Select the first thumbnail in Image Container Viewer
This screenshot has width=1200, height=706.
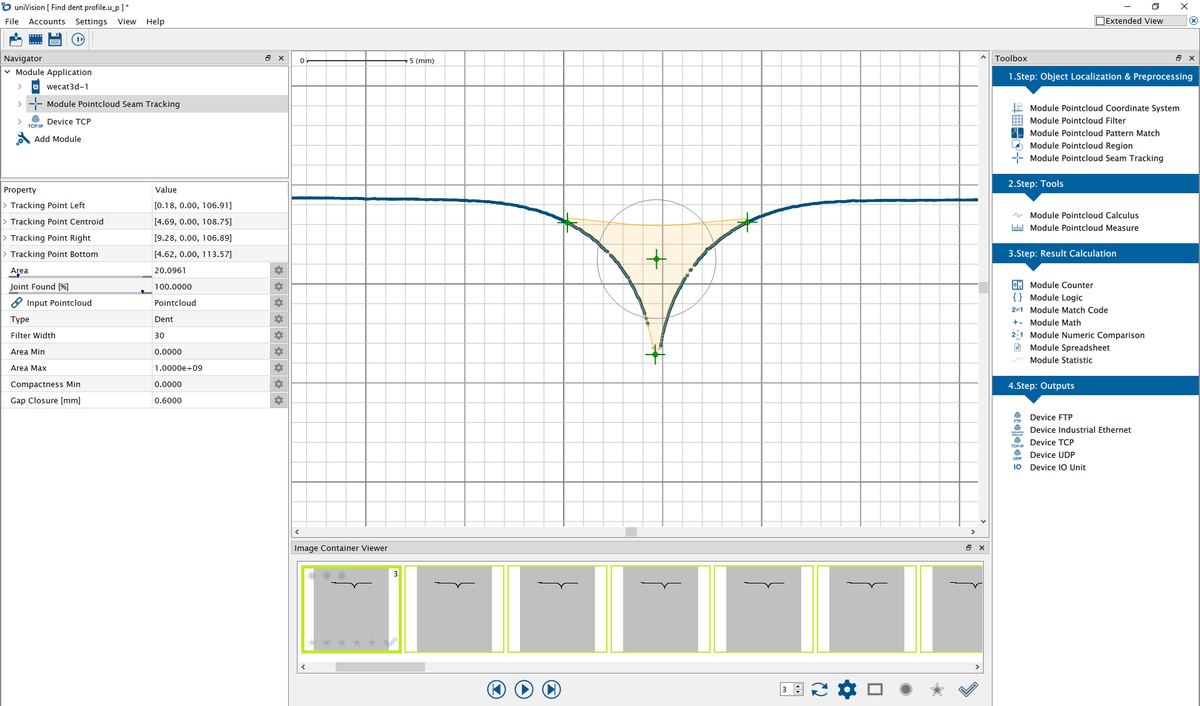pyautogui.click(x=351, y=607)
